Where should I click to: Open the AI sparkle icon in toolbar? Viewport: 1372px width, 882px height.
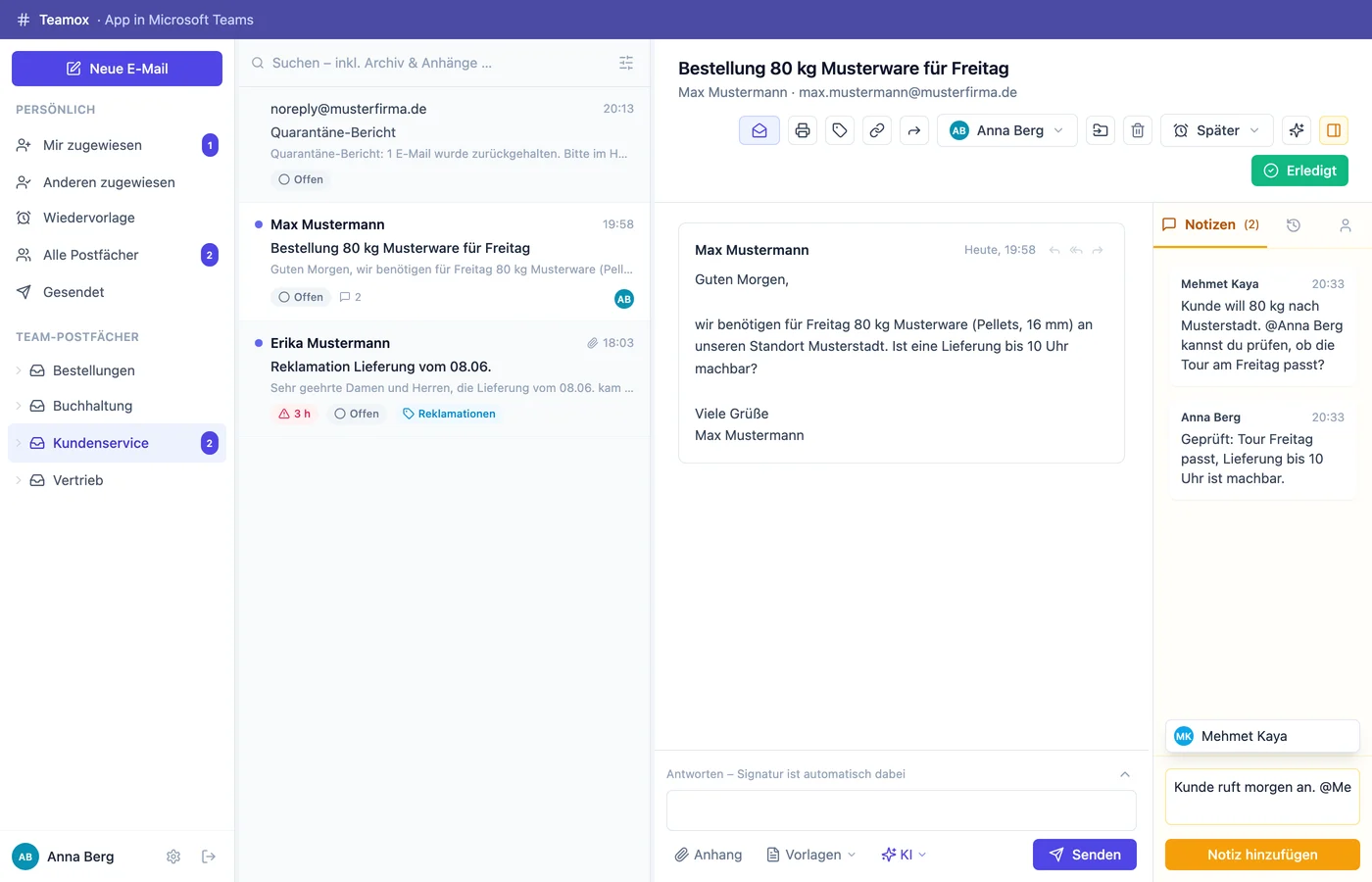pos(1297,130)
